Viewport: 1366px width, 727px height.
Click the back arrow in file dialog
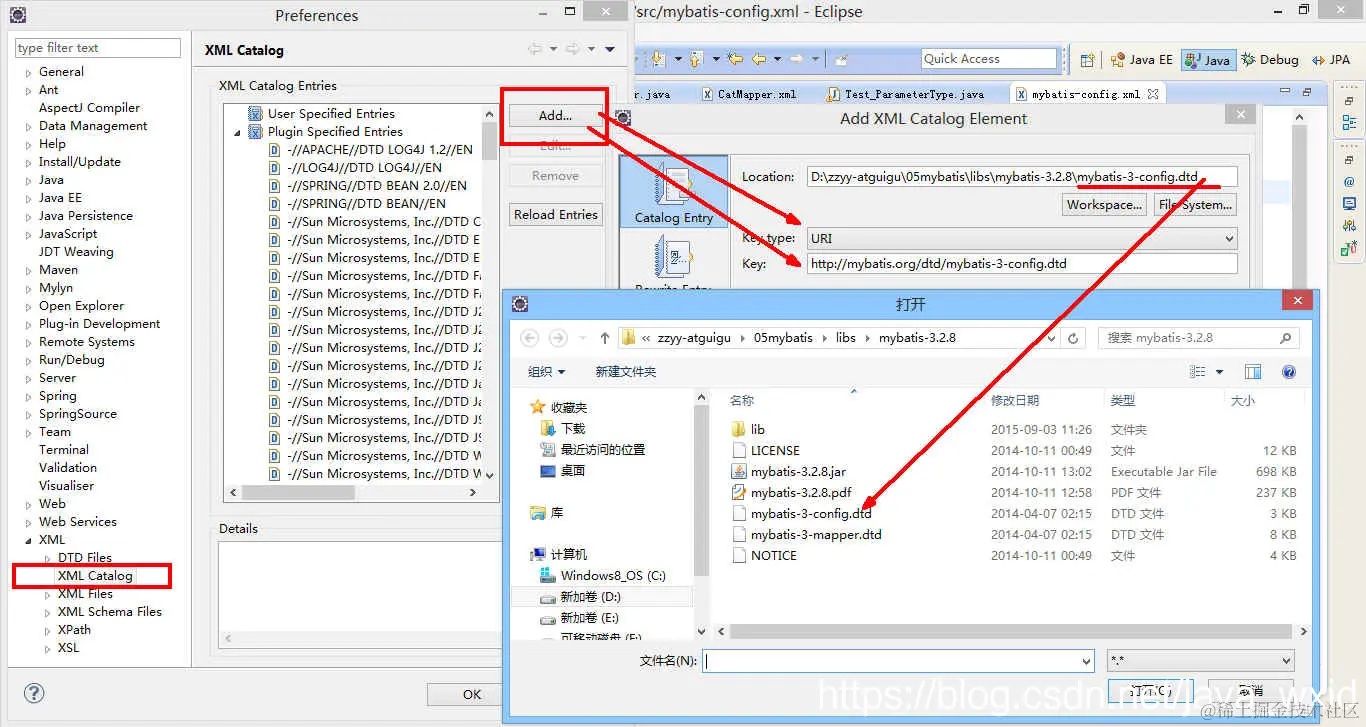[x=530, y=338]
